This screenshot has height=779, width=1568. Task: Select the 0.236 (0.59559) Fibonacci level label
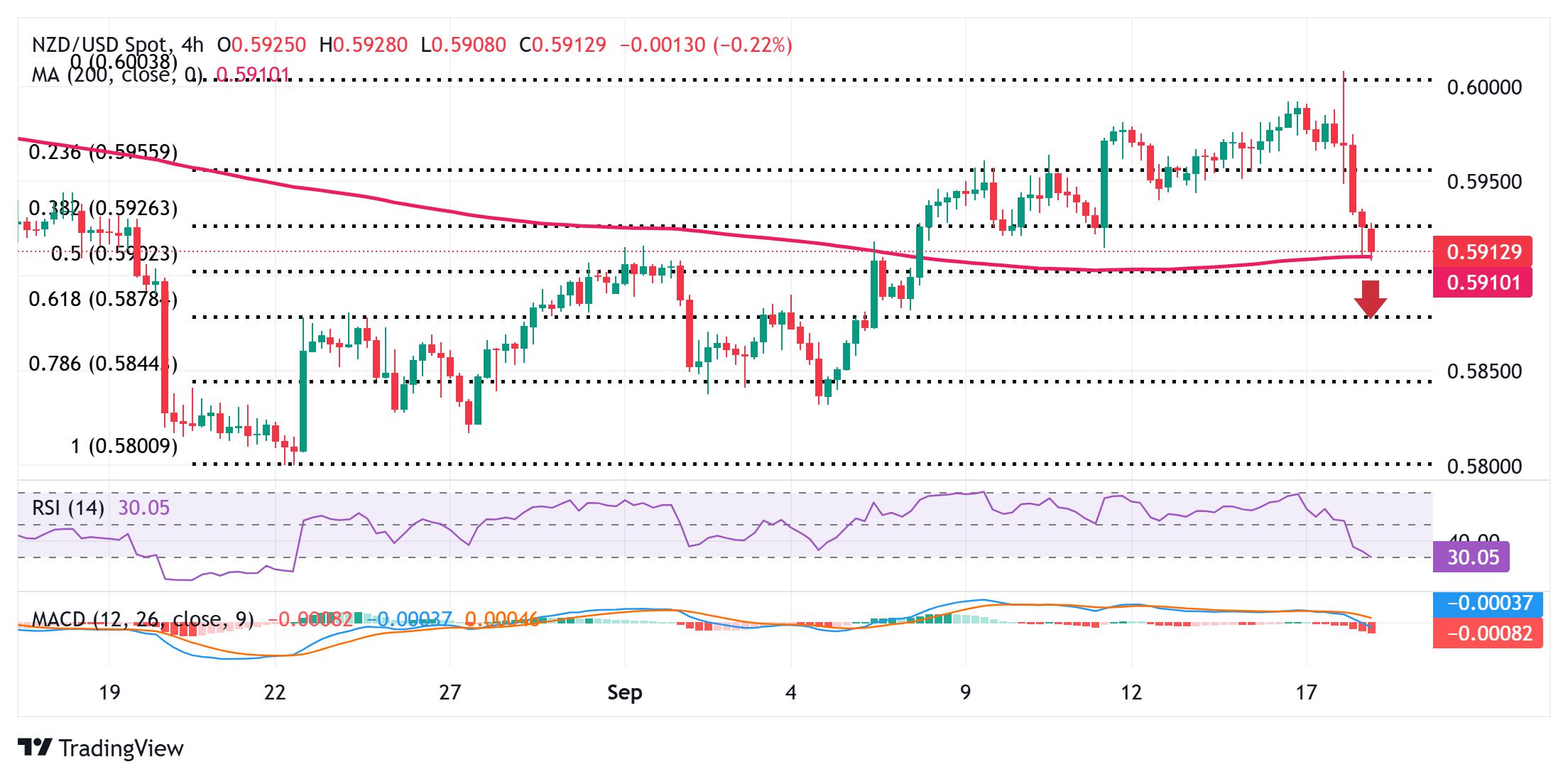tap(103, 152)
